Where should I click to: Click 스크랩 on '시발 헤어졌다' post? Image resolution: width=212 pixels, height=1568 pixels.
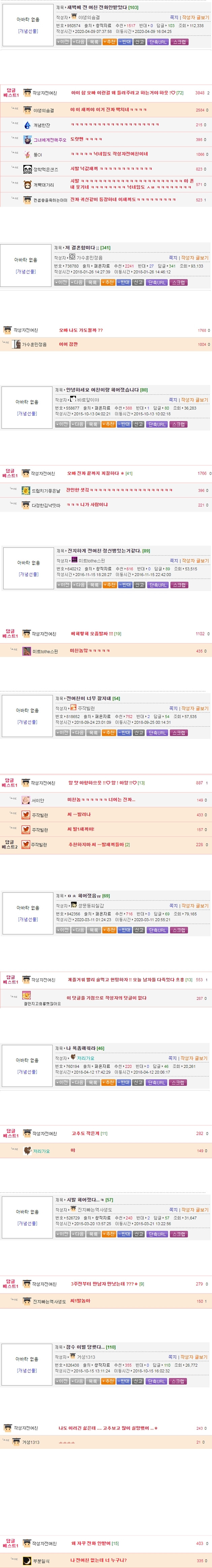pos(179,1234)
